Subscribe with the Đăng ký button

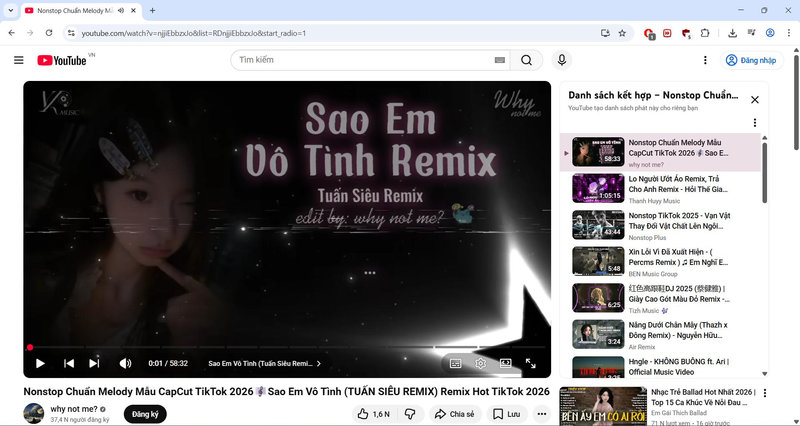(x=145, y=414)
